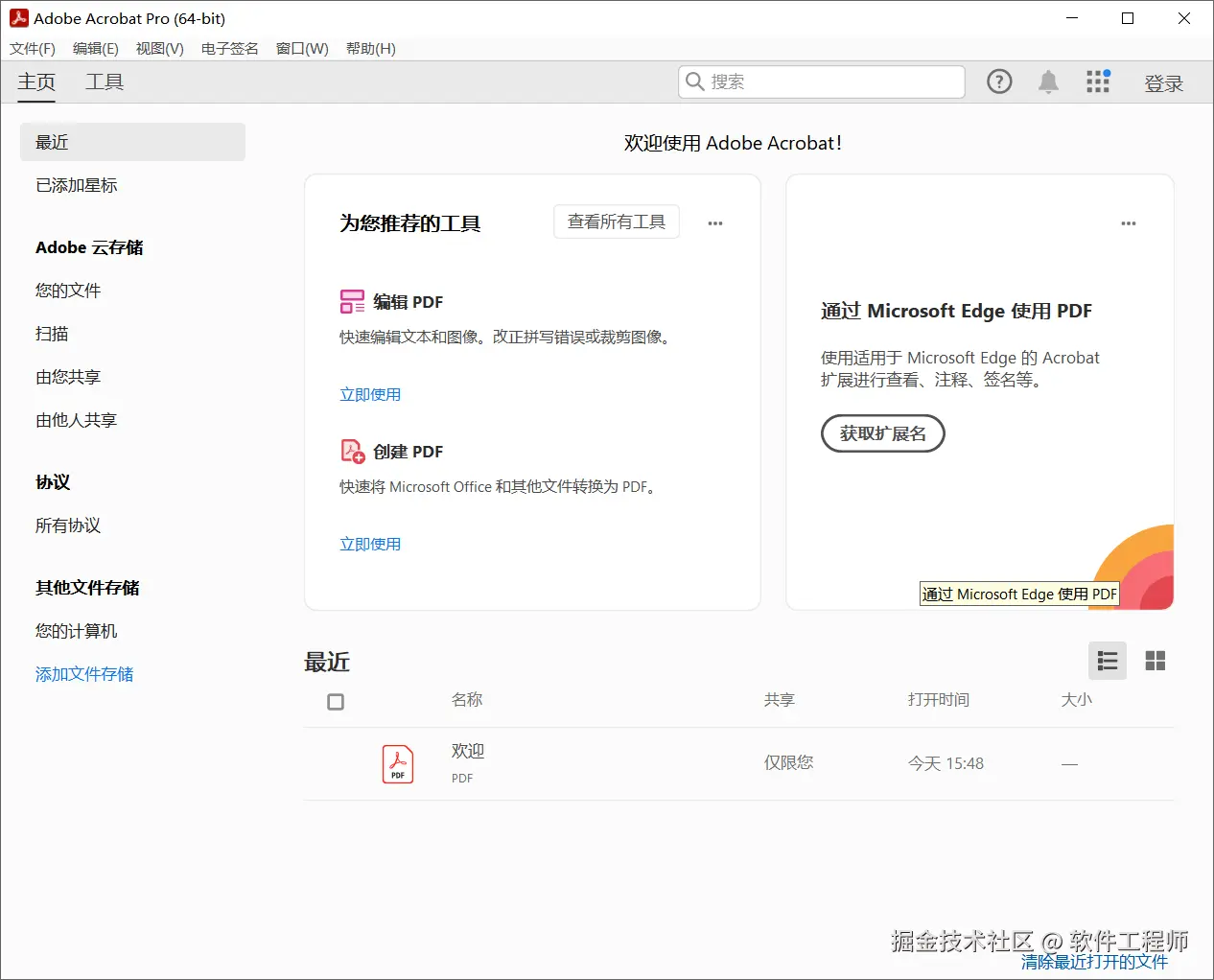Switch to the 工具 tab
1214x980 pixels.
pyautogui.click(x=105, y=82)
